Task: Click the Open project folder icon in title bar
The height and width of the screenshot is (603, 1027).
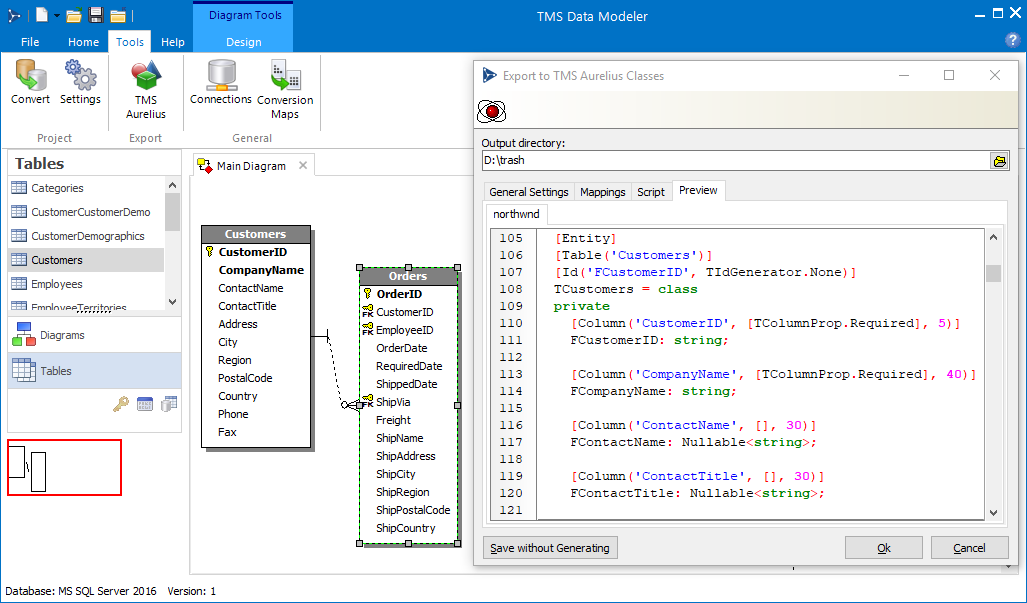Action: 76,15
